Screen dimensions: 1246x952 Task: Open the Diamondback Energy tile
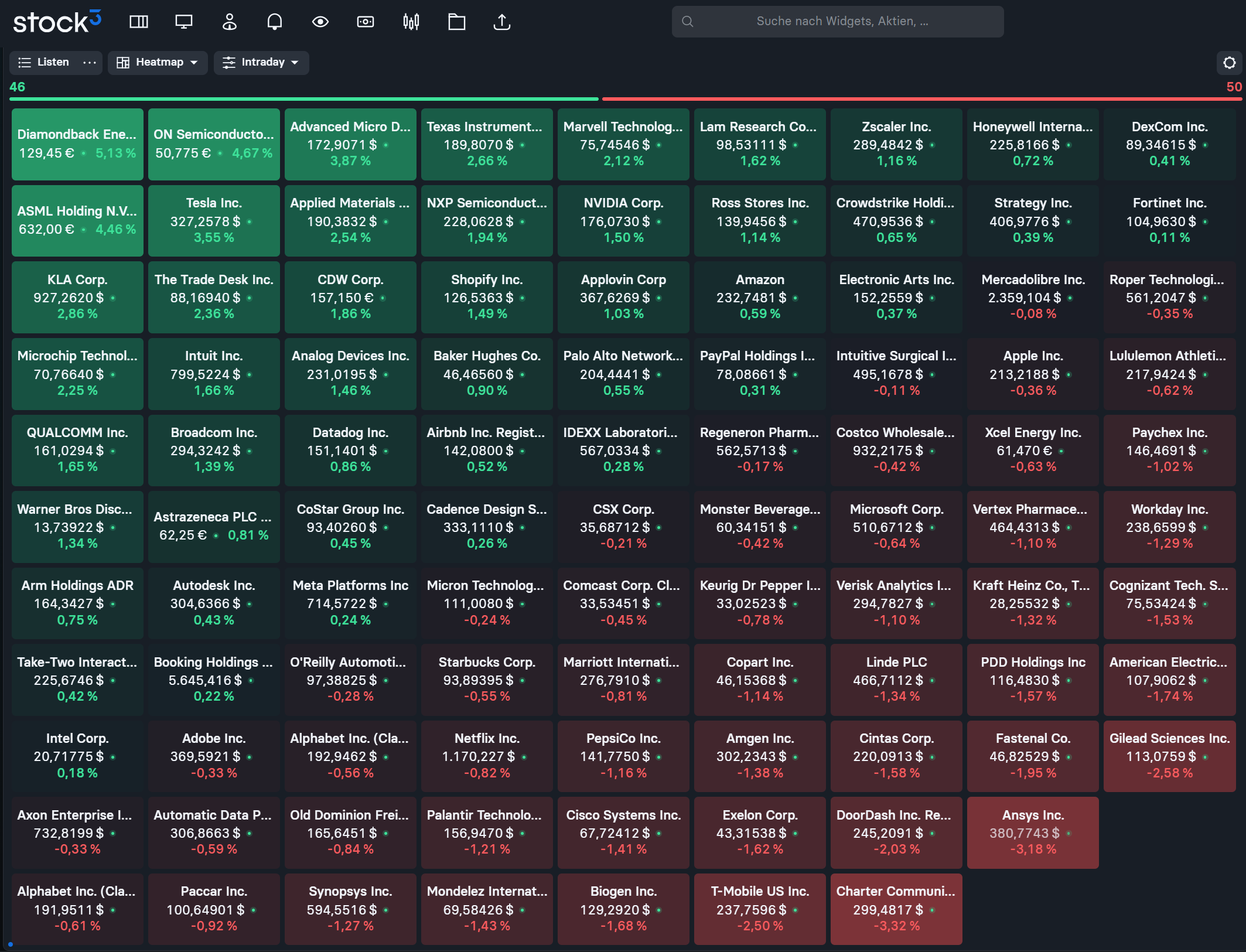click(77, 144)
